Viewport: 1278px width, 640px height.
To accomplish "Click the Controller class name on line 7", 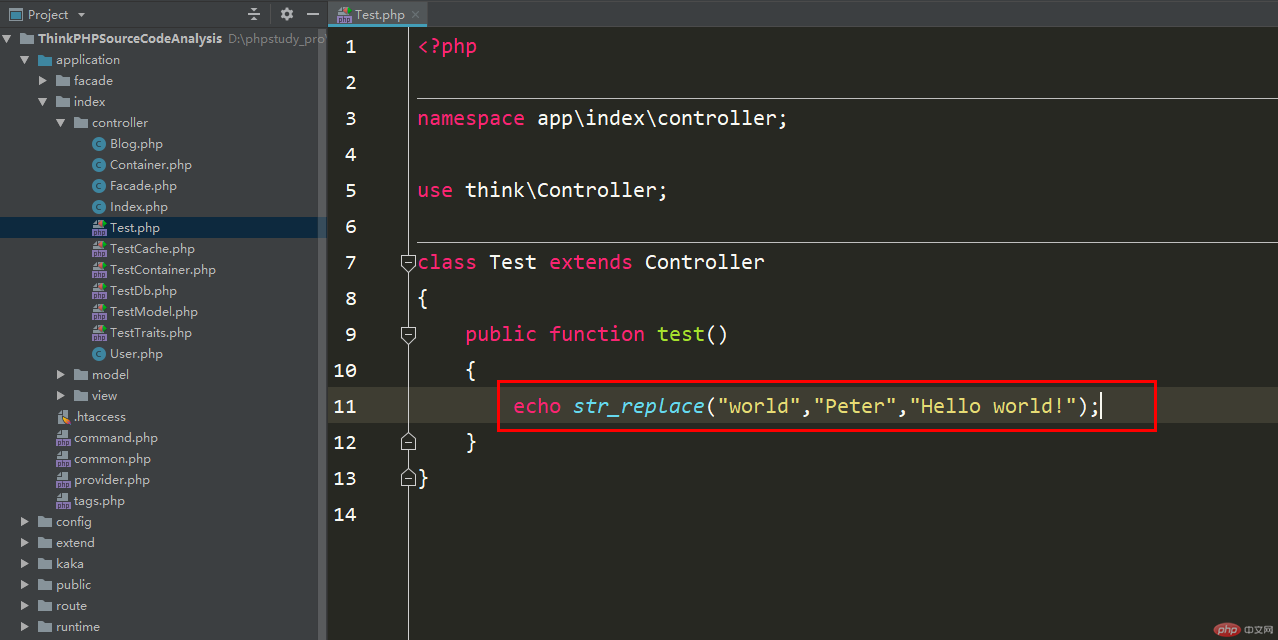I will click(x=704, y=262).
